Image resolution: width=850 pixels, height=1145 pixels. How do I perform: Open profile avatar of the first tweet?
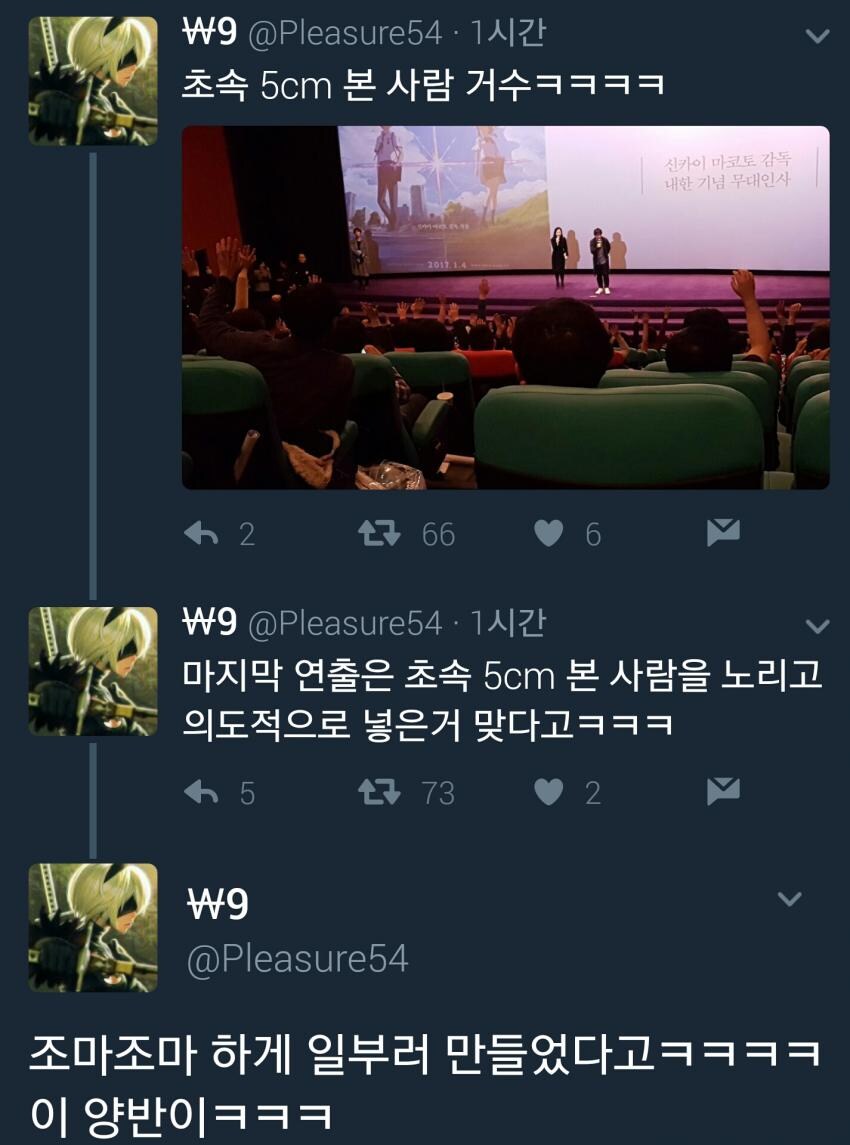[93, 81]
